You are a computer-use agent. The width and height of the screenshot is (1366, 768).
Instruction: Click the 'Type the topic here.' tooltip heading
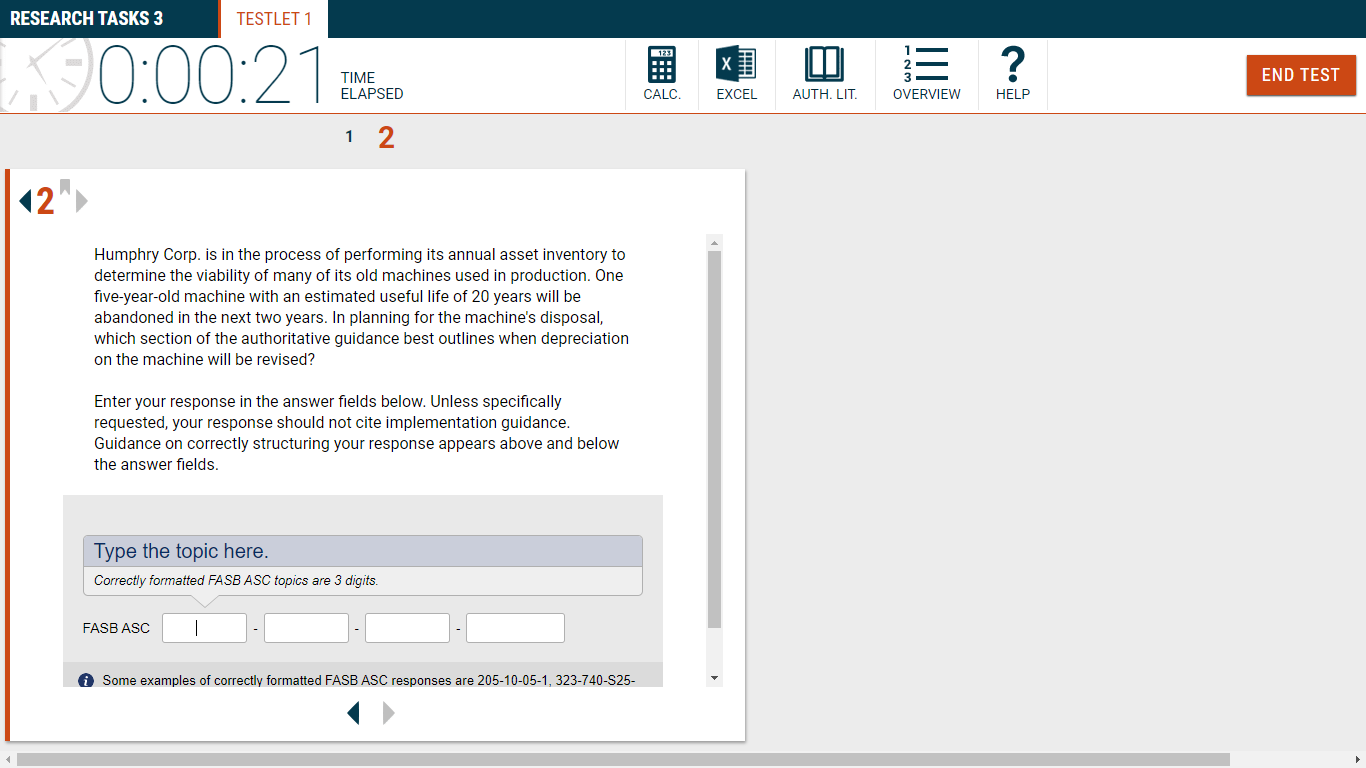coord(181,551)
